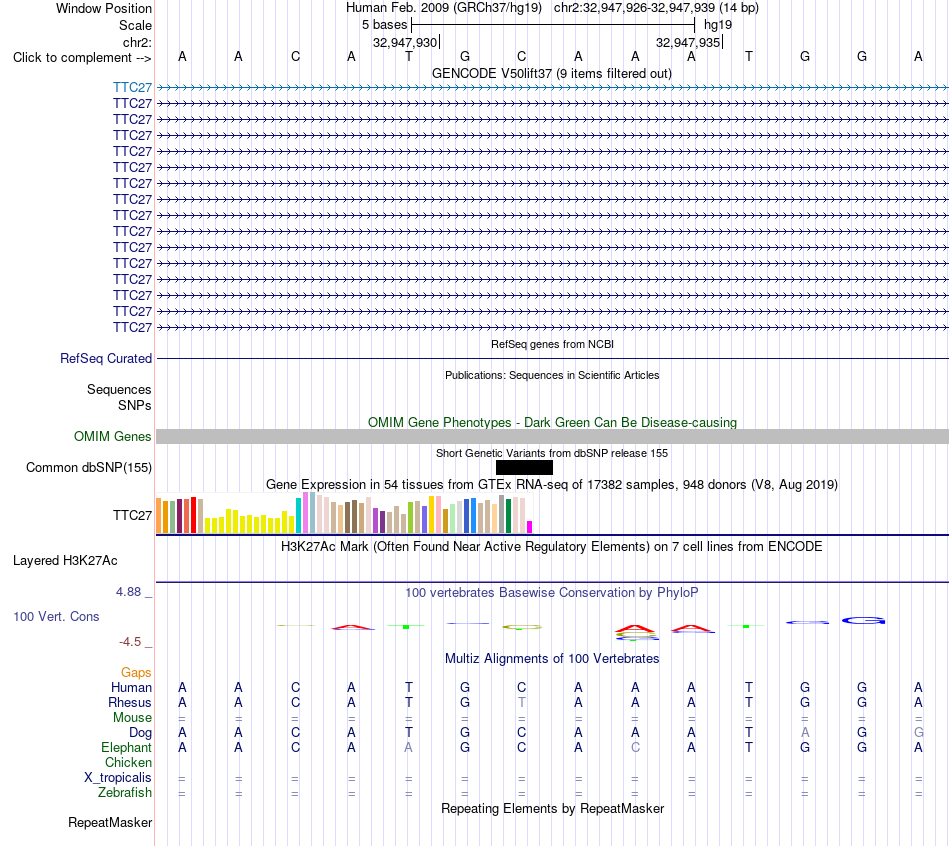Image resolution: width=950 pixels, height=846 pixels.
Task: Click the TTC27 label beside the GTEx bar chart
Action: 132,515
